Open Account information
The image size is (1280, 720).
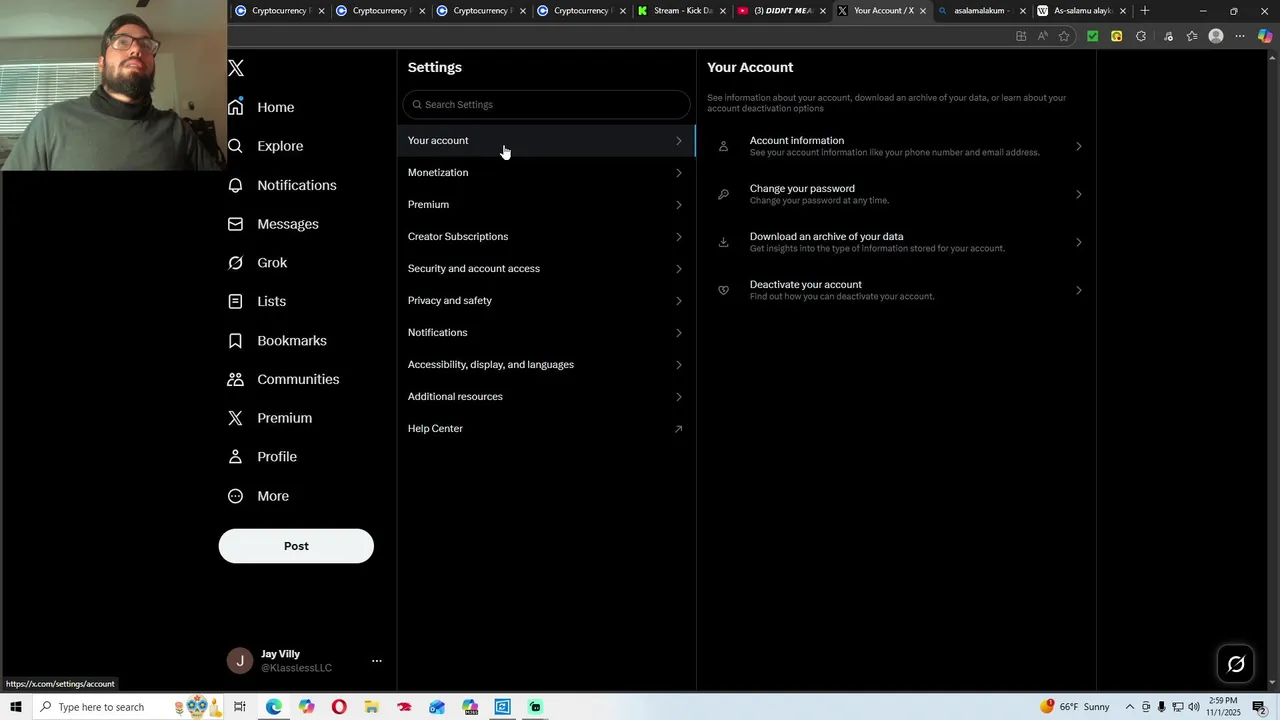(x=896, y=146)
